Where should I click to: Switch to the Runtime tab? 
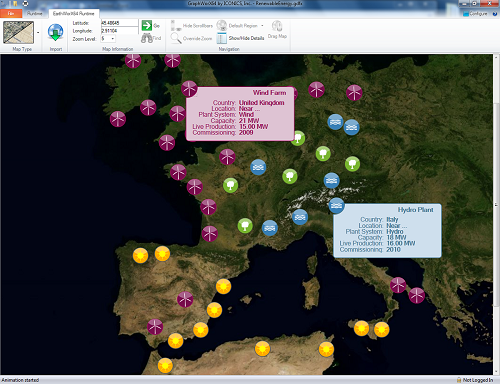pos(35,14)
